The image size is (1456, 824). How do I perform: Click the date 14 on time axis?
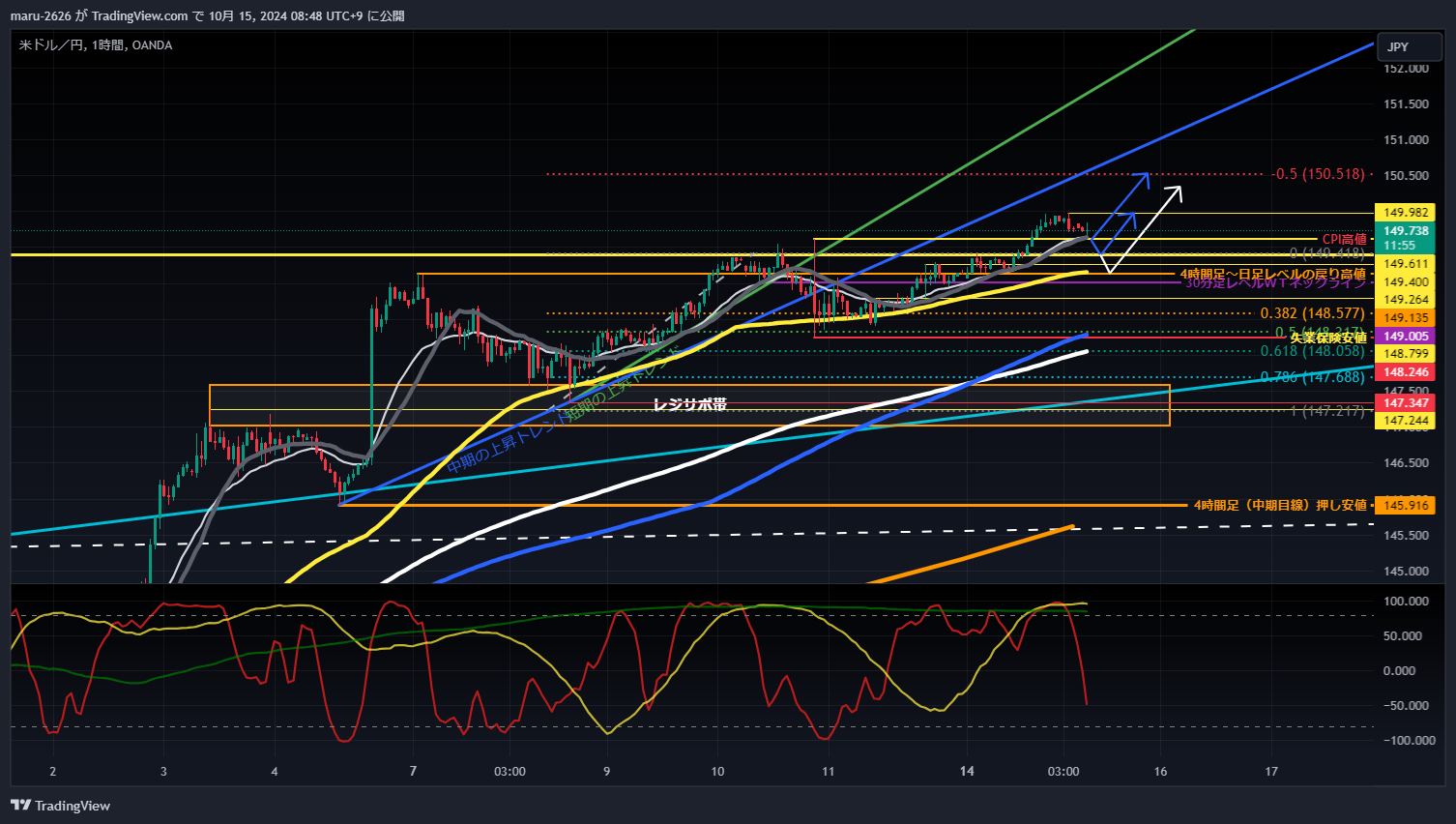click(x=967, y=772)
